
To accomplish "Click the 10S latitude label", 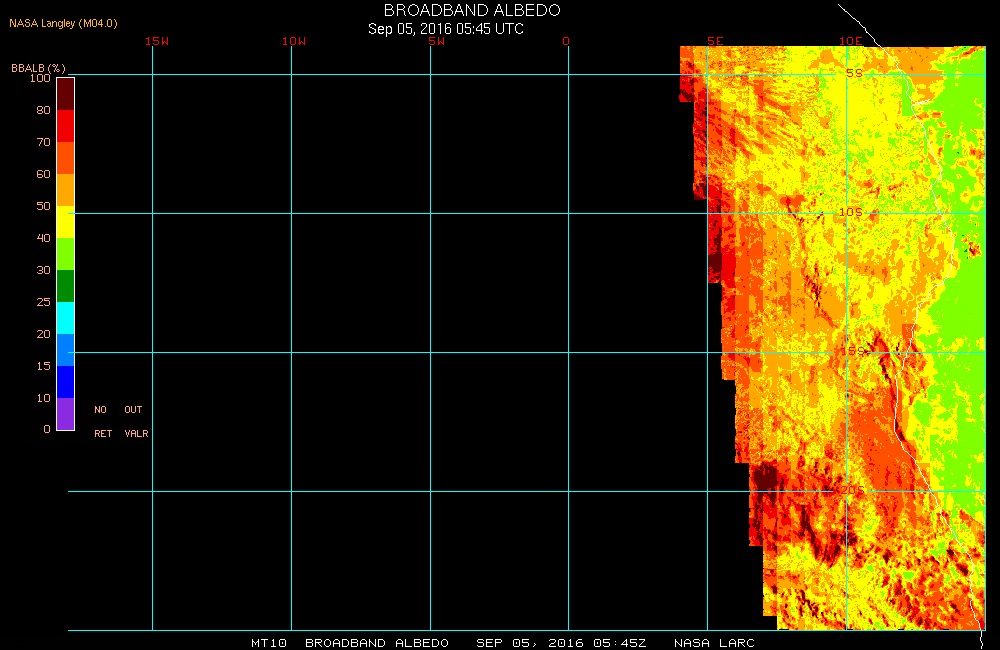I will [x=850, y=212].
